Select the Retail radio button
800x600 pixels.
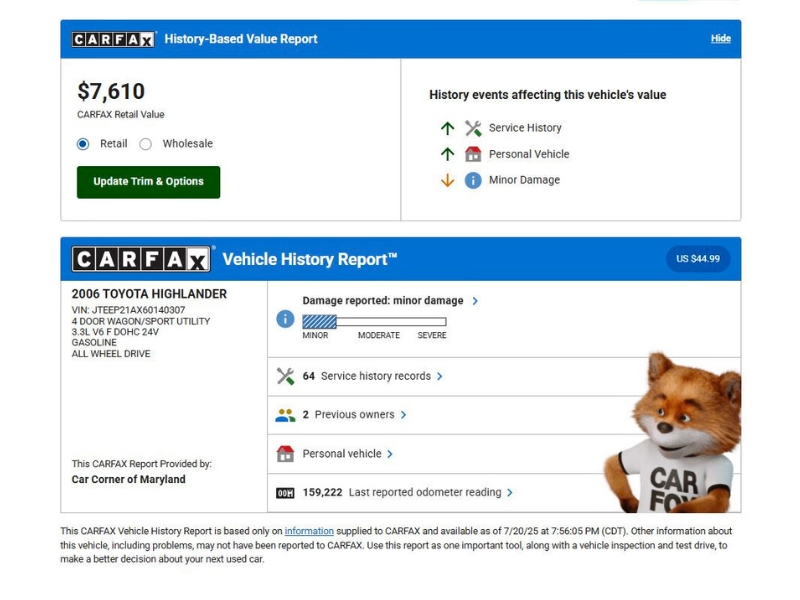[83, 144]
